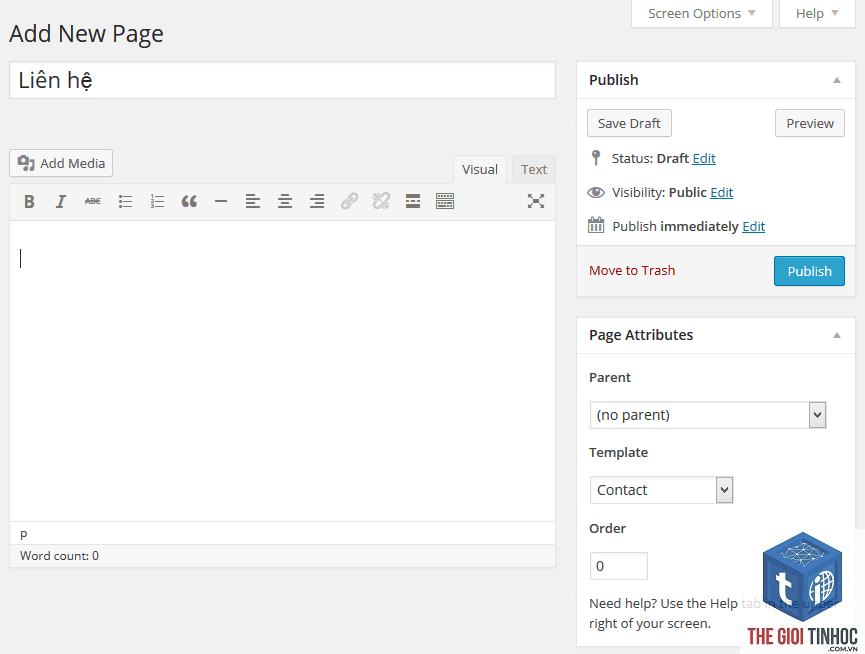Image resolution: width=865 pixels, height=654 pixels.
Task: Switch to the Text editor tab
Action: pyautogui.click(x=533, y=169)
